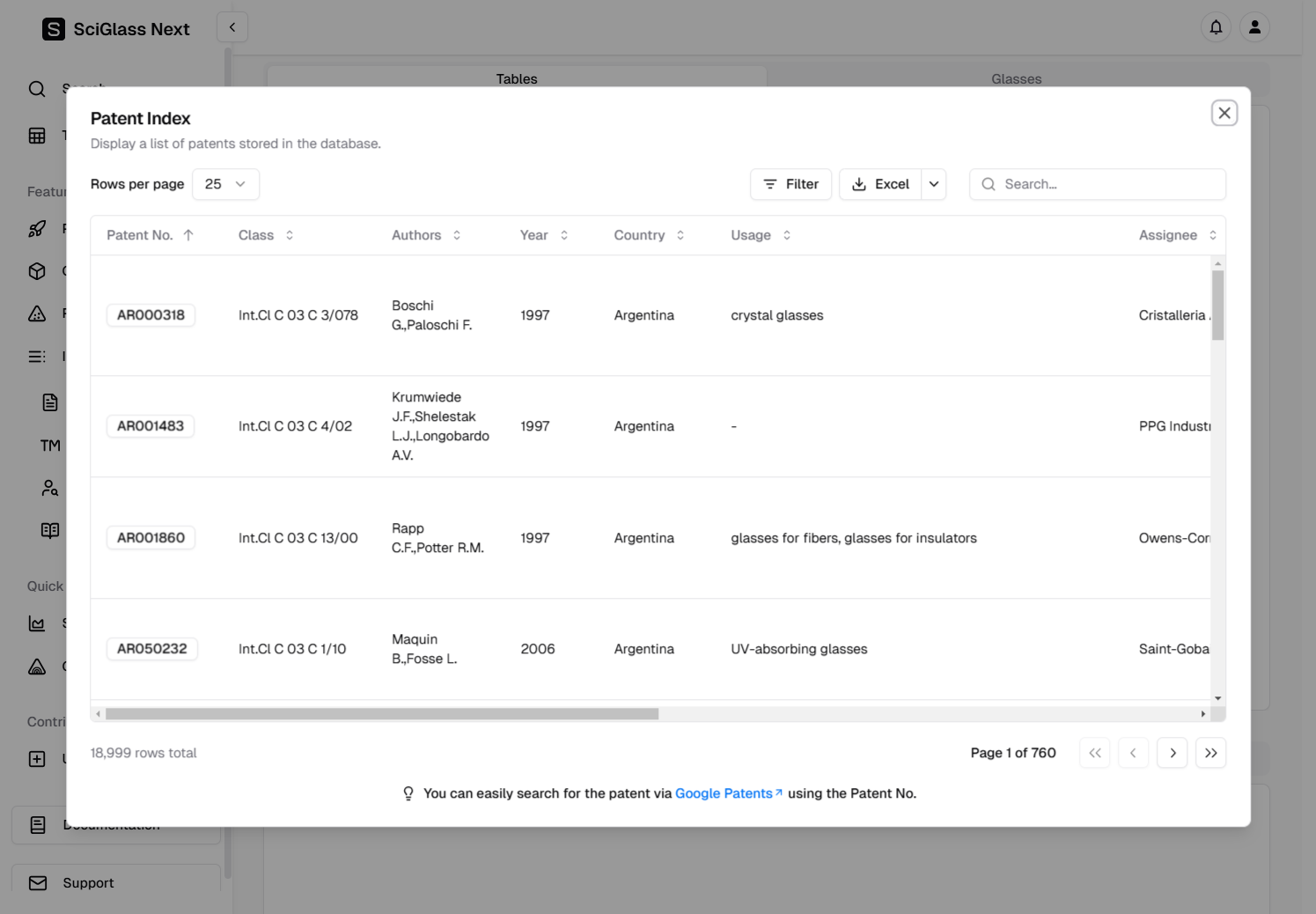The image size is (1316, 914).
Task: Jump to the last page arrow
Action: coord(1210,753)
